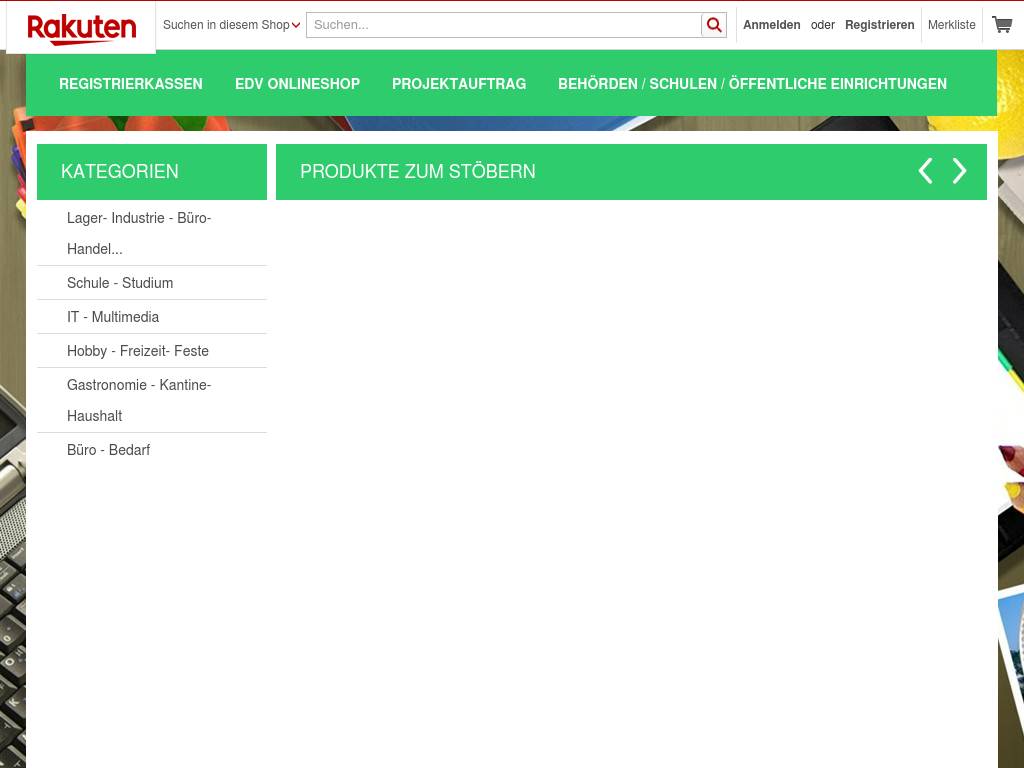Click the magnifier search button
This screenshot has width=1024, height=768.
click(x=714, y=25)
